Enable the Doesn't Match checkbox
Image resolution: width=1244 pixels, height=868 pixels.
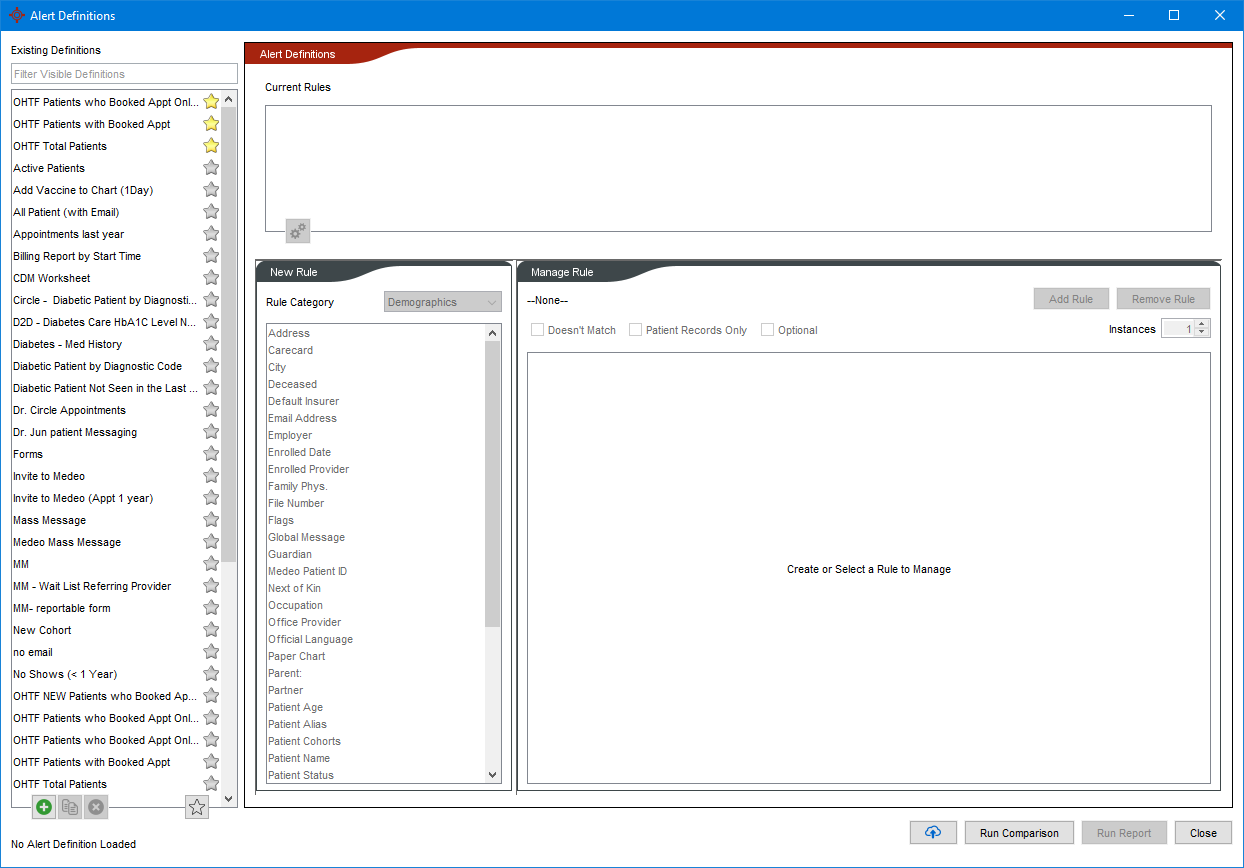coord(537,329)
